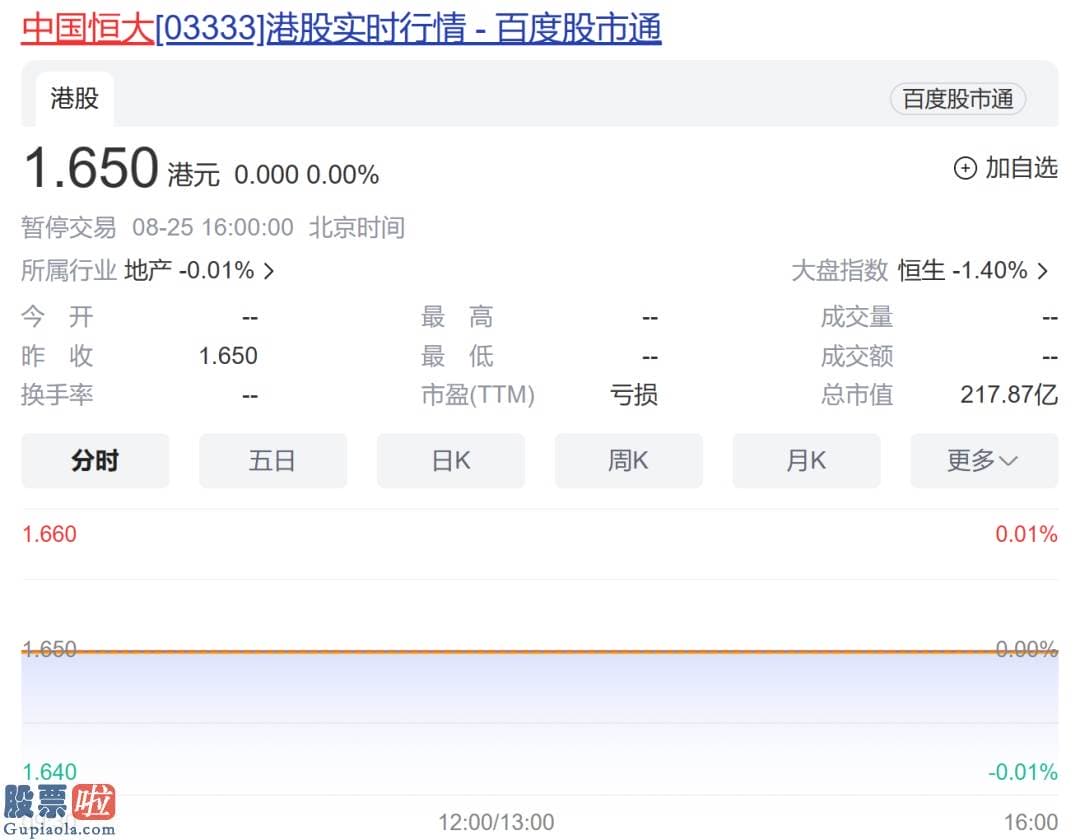Screen dimensions: 1080x840
Task: Switch to the 分时 chart tab
Action: [x=95, y=461]
